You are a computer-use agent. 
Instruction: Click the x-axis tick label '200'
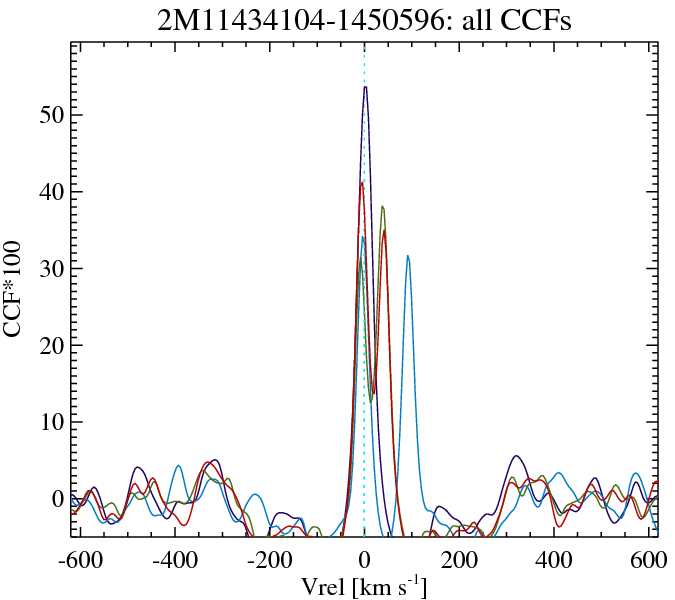[x=459, y=558]
